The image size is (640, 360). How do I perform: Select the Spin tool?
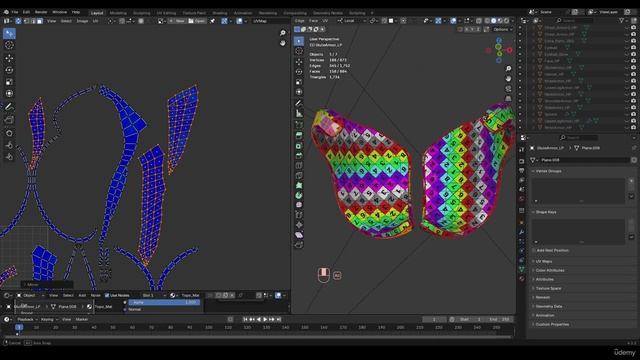[x=299, y=196]
